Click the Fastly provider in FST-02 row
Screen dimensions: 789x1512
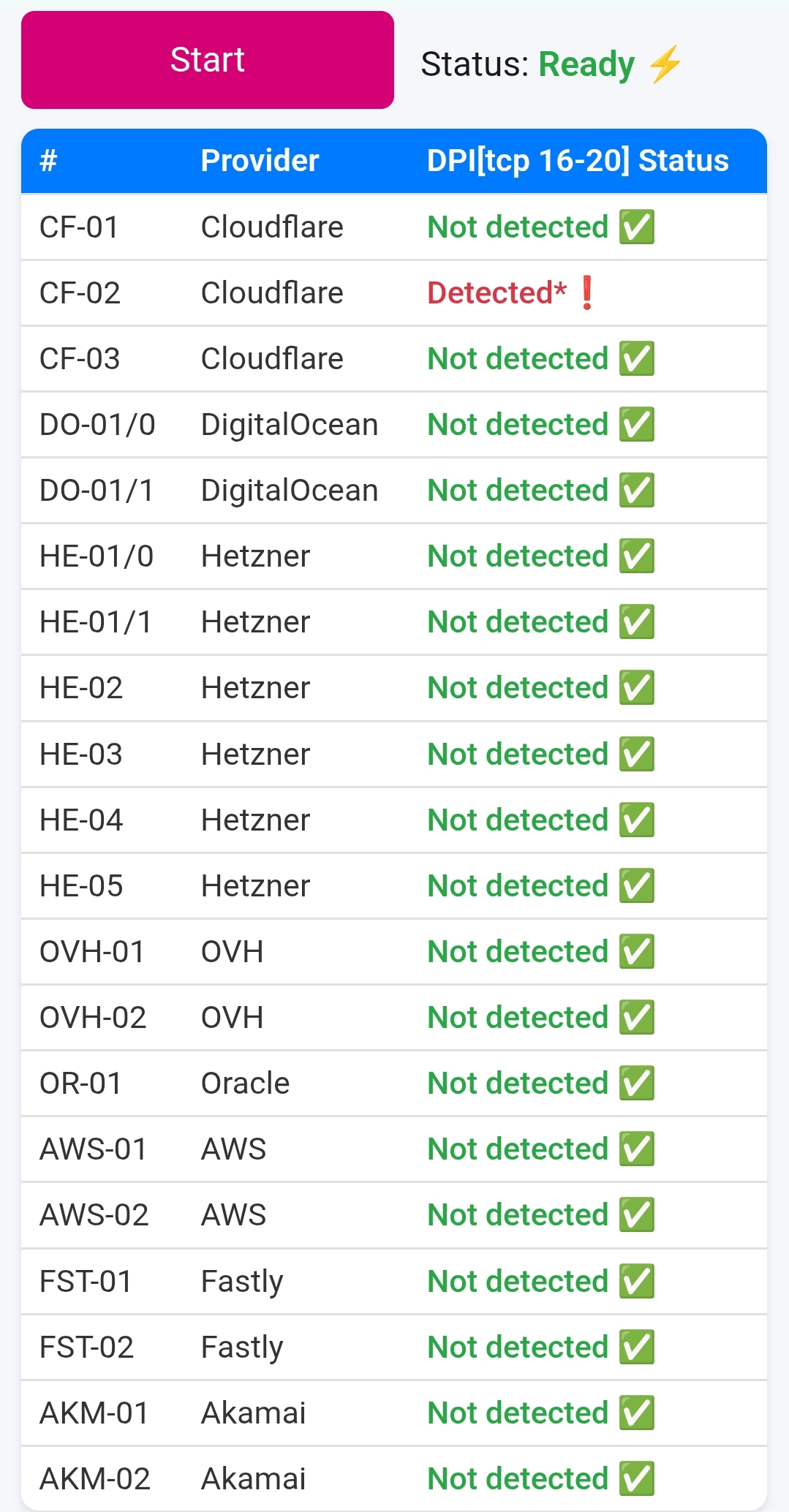[x=242, y=1347]
